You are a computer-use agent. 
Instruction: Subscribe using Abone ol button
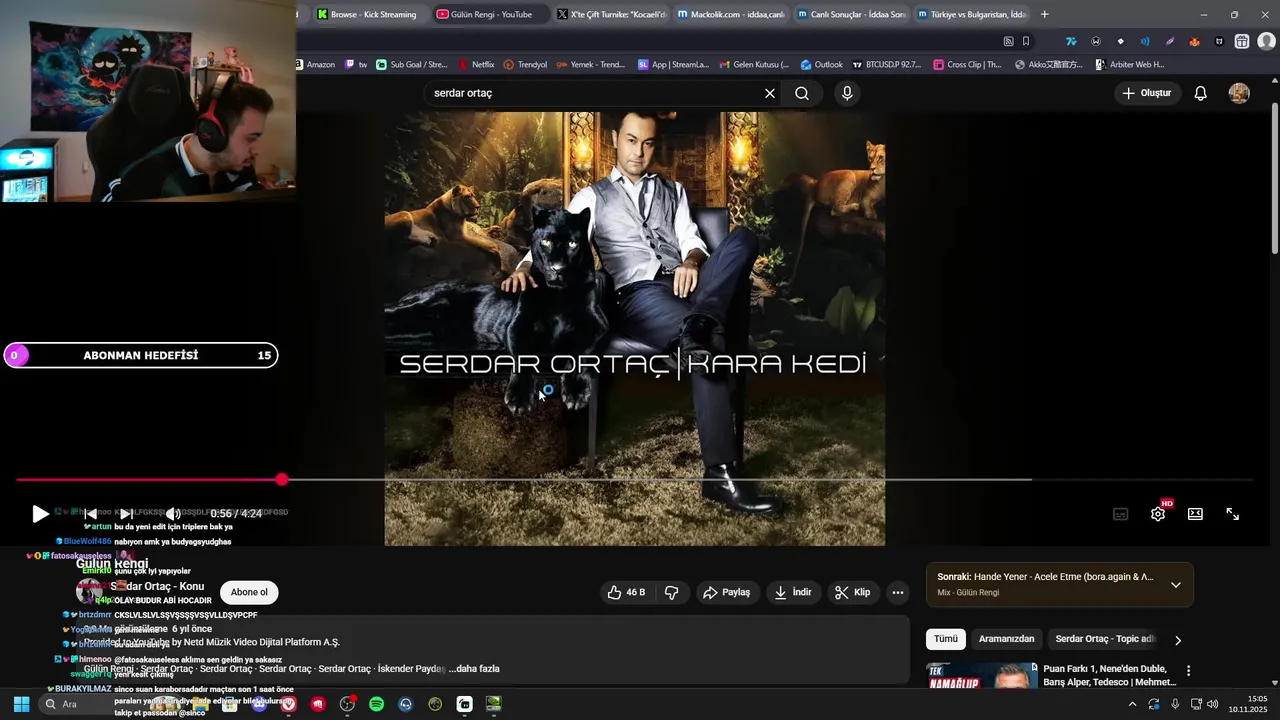(249, 592)
